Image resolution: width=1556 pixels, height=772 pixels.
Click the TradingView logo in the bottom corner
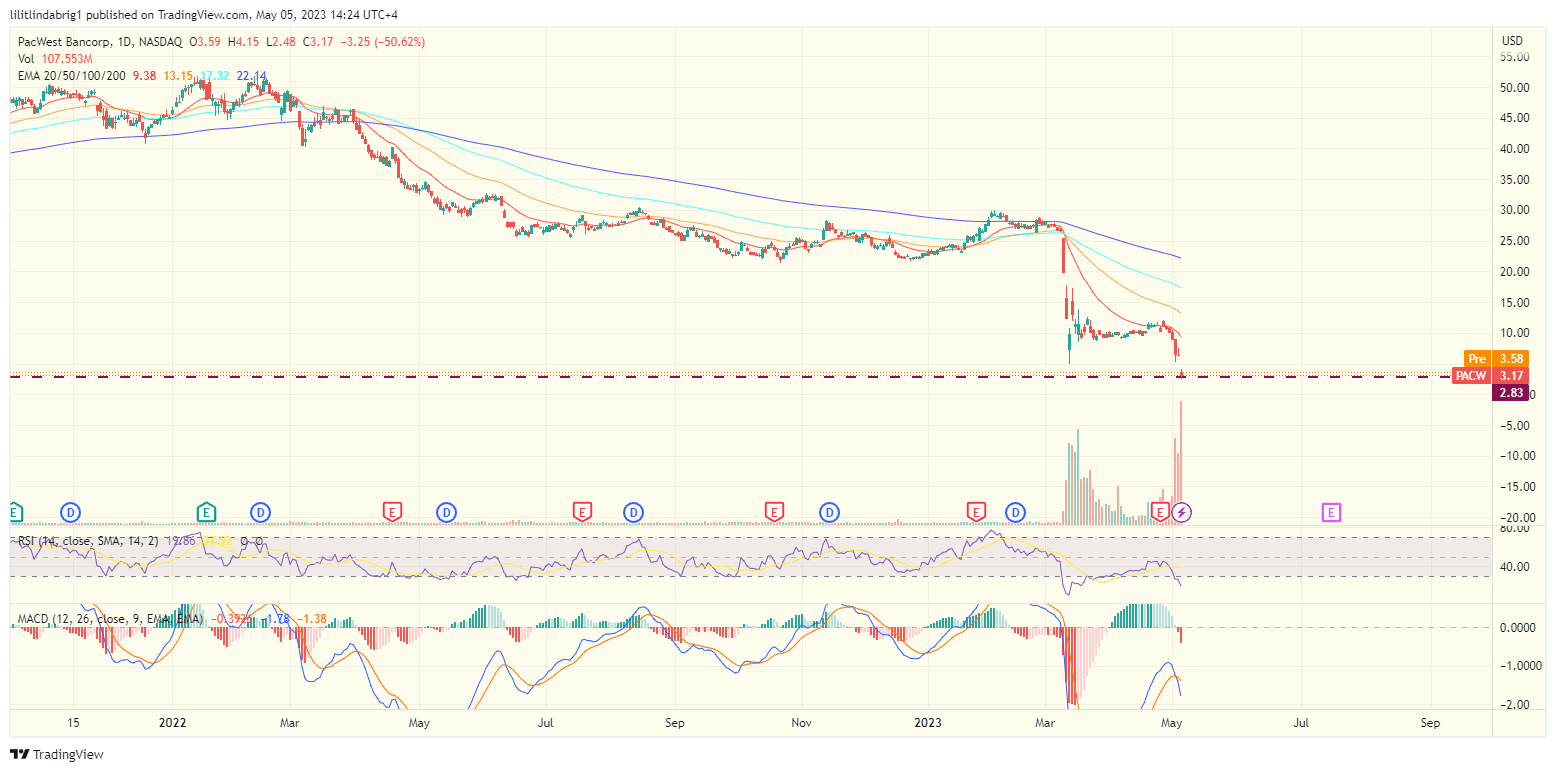coord(55,755)
